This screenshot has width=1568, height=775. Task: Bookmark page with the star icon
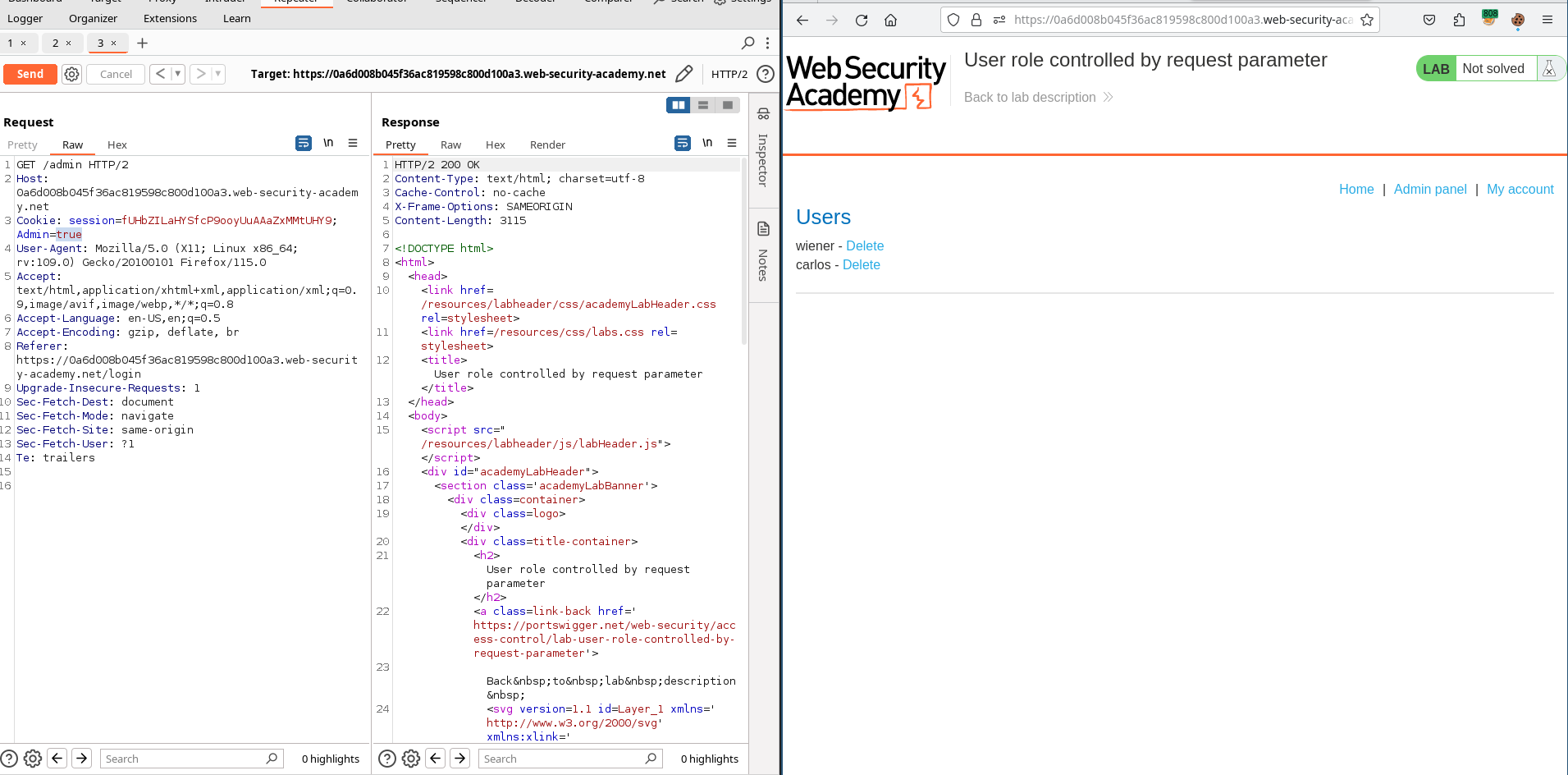pyautogui.click(x=1367, y=20)
